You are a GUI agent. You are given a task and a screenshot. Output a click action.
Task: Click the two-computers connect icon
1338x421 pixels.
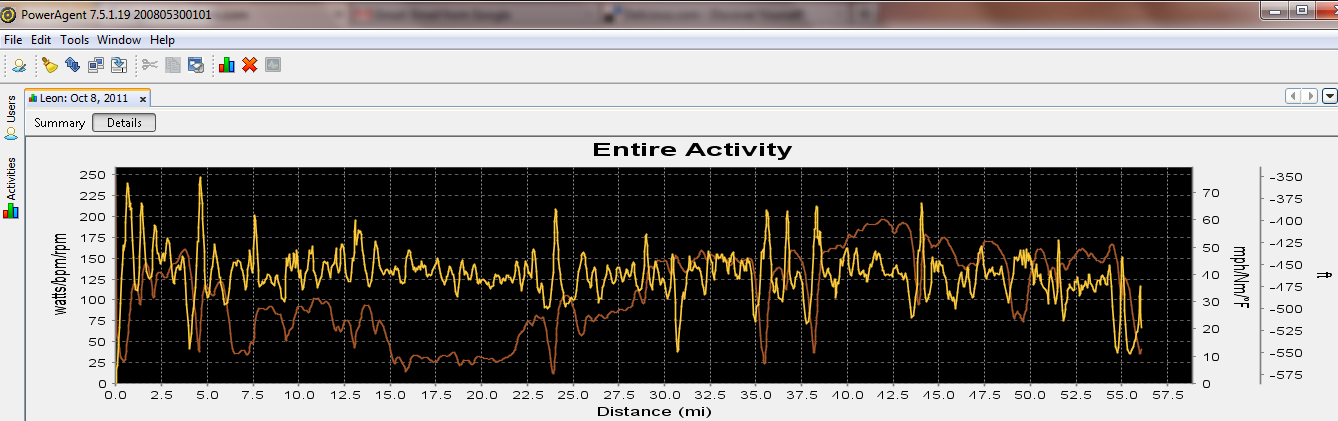(x=96, y=65)
